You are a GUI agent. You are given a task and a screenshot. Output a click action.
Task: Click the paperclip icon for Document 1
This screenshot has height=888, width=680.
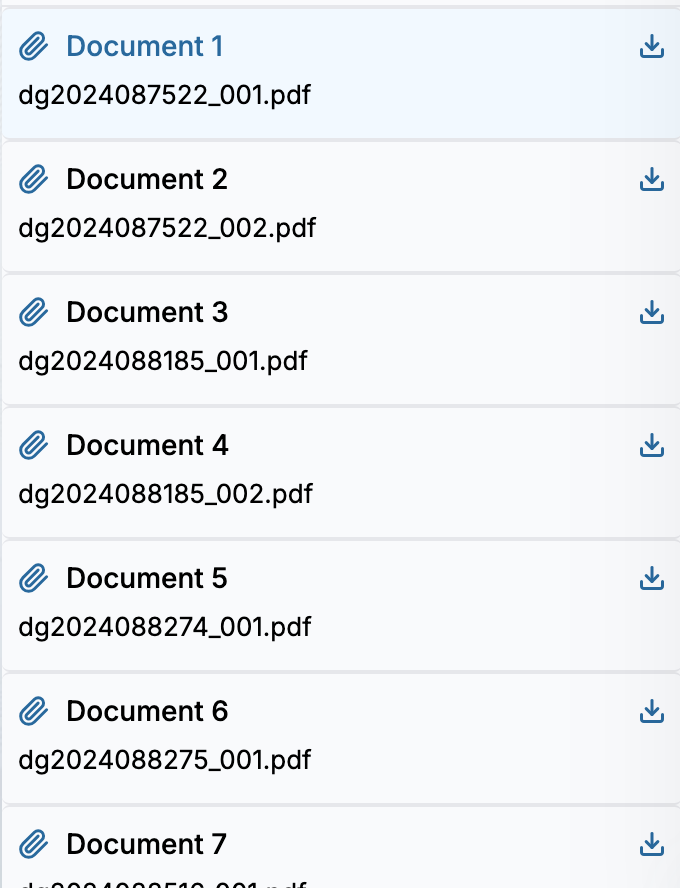tap(34, 47)
